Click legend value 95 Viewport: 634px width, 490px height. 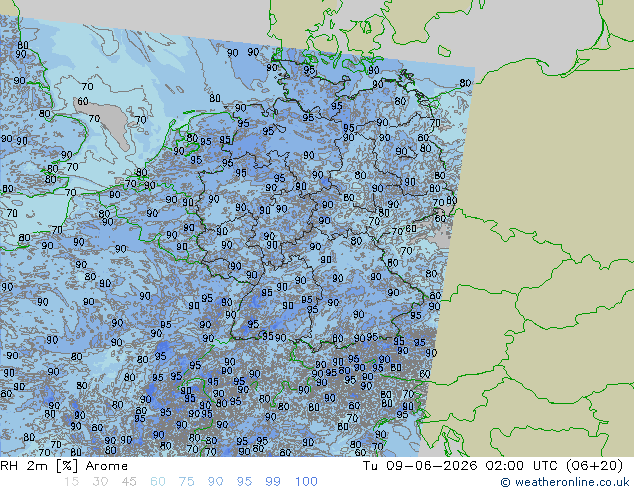244,482
